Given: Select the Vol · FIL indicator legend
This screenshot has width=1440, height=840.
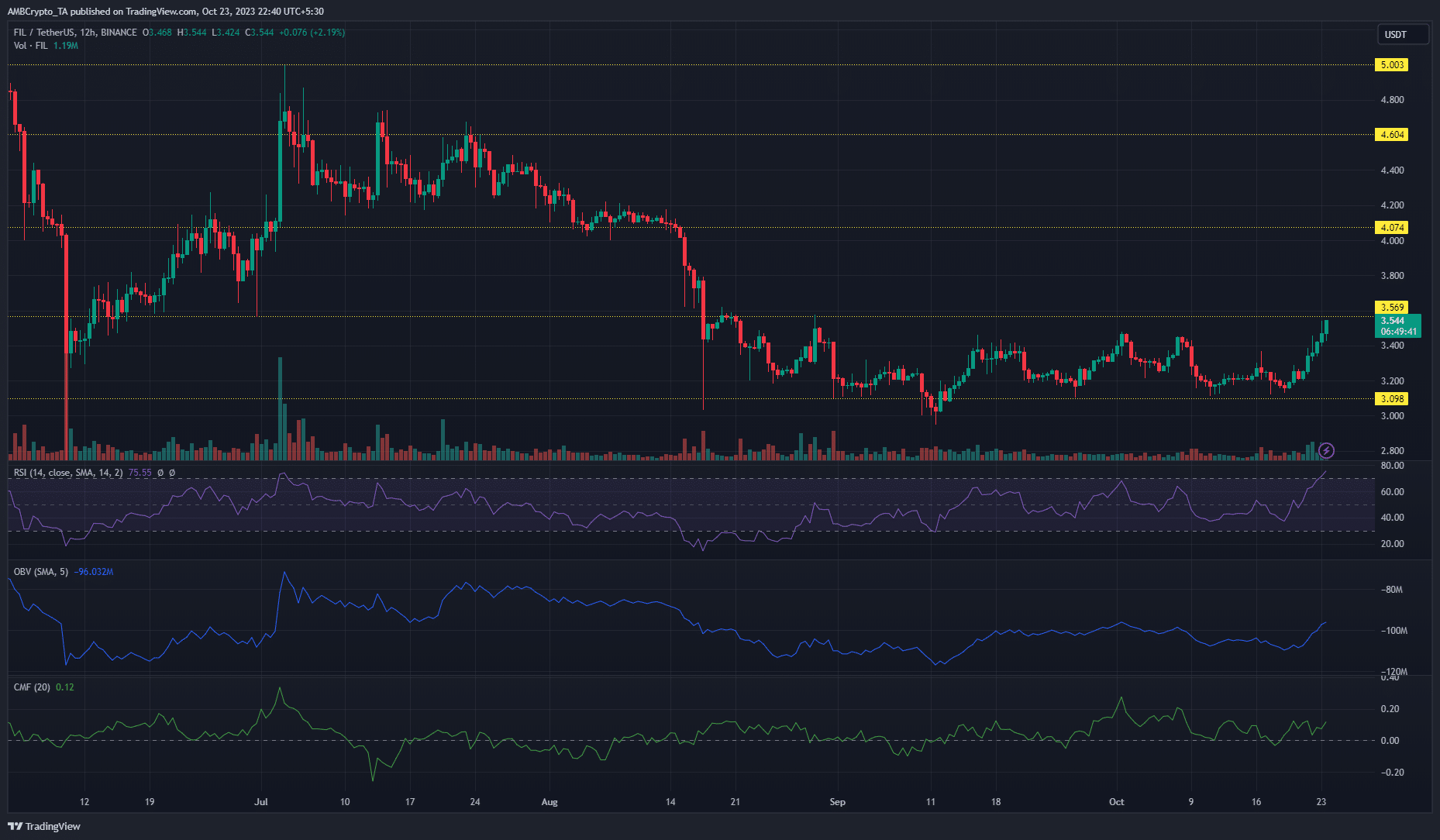Looking at the screenshot, I should 31,46.
